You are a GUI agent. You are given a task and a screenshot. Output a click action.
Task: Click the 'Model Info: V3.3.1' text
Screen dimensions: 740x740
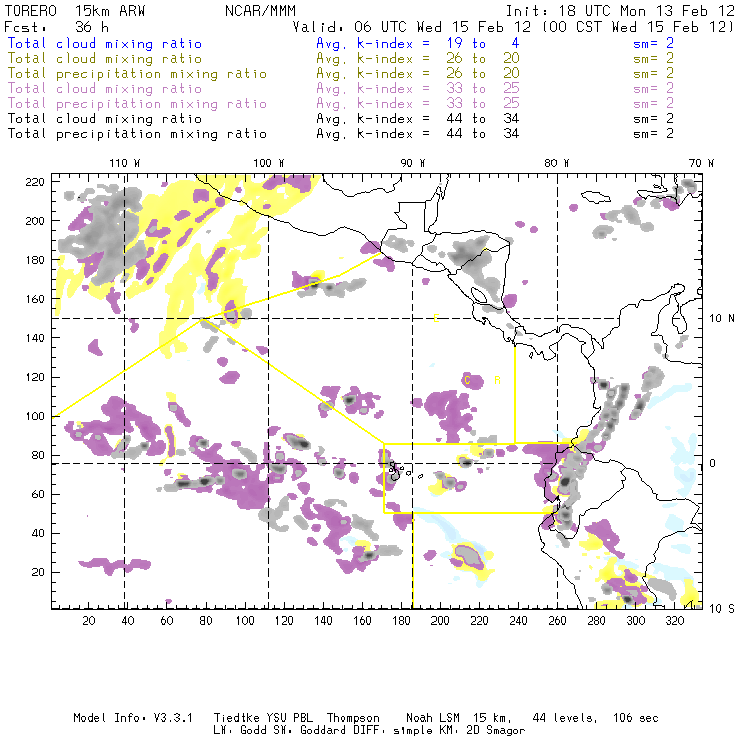point(133,718)
